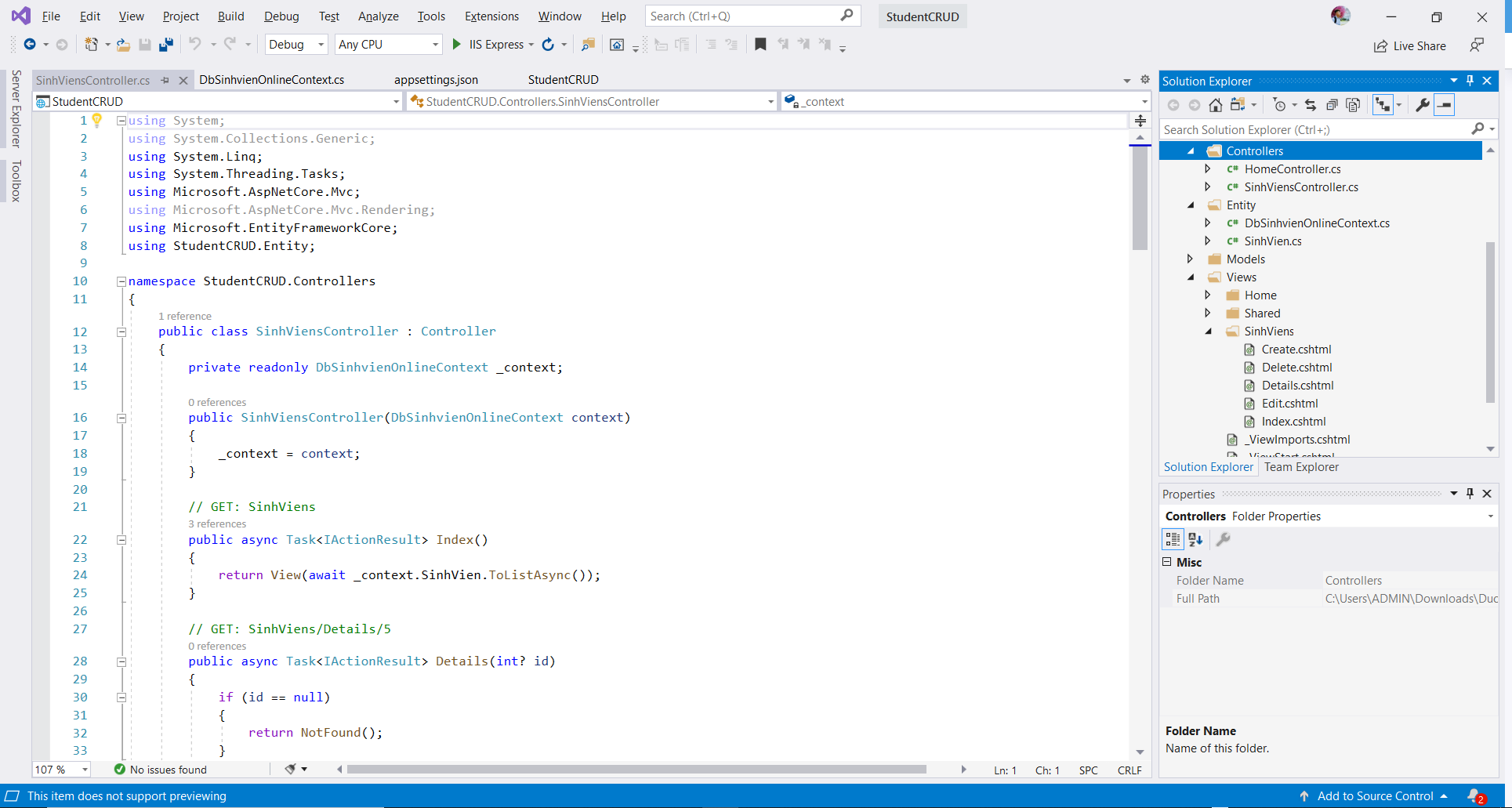The width and height of the screenshot is (1512, 808).
Task: Click the Undo icon on the toolbar
Action: click(x=195, y=44)
